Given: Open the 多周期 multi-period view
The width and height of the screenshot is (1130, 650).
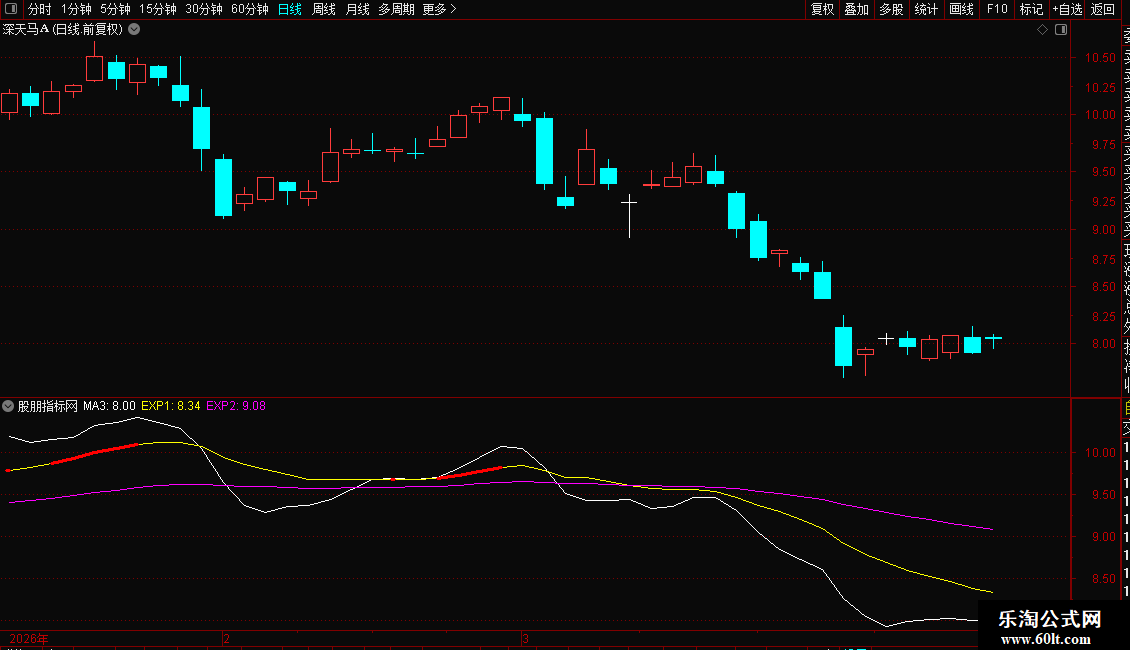Looking at the screenshot, I should (x=396, y=9).
